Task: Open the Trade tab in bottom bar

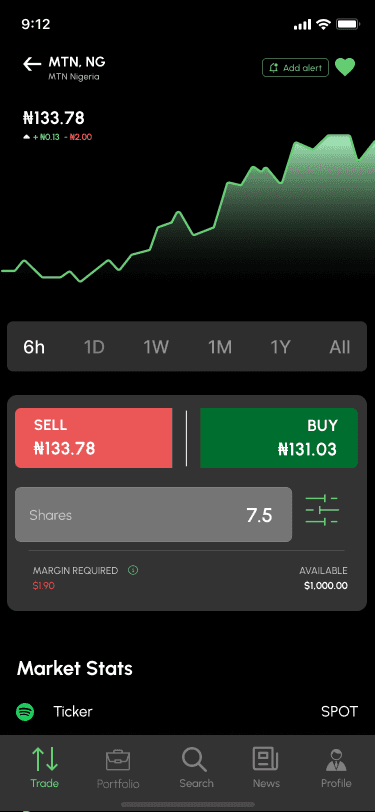Action: point(45,767)
